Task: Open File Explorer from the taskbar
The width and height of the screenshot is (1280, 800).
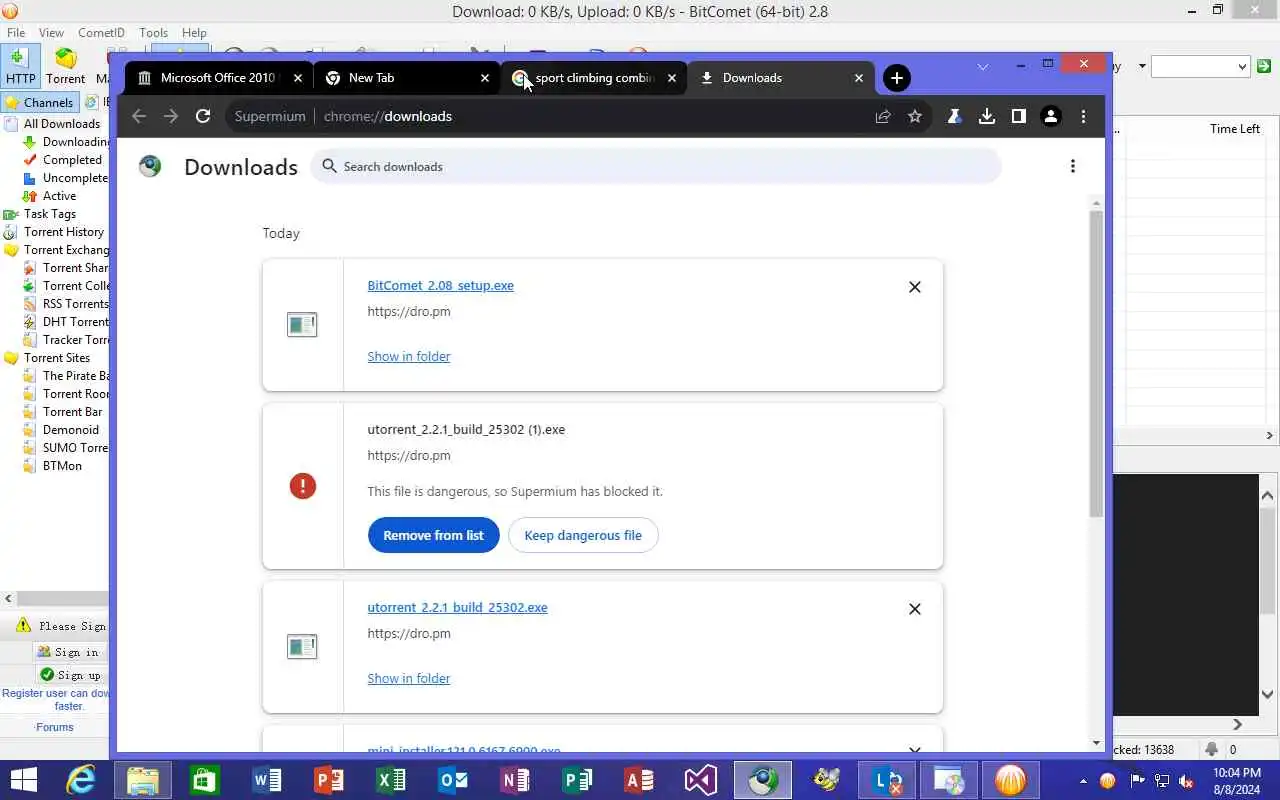Action: (142, 780)
